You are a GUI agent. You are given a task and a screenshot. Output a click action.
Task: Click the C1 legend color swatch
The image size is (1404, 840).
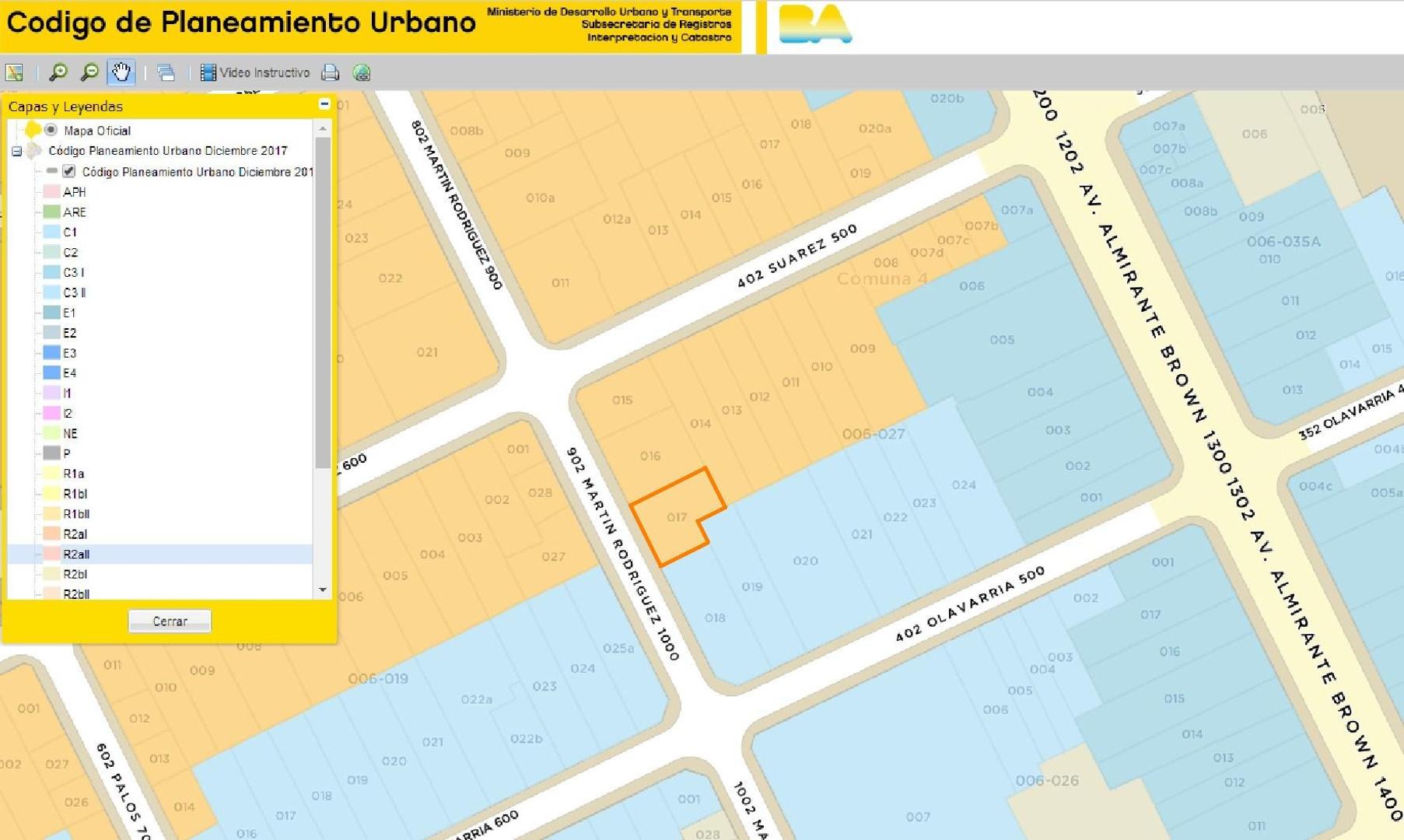[52, 232]
